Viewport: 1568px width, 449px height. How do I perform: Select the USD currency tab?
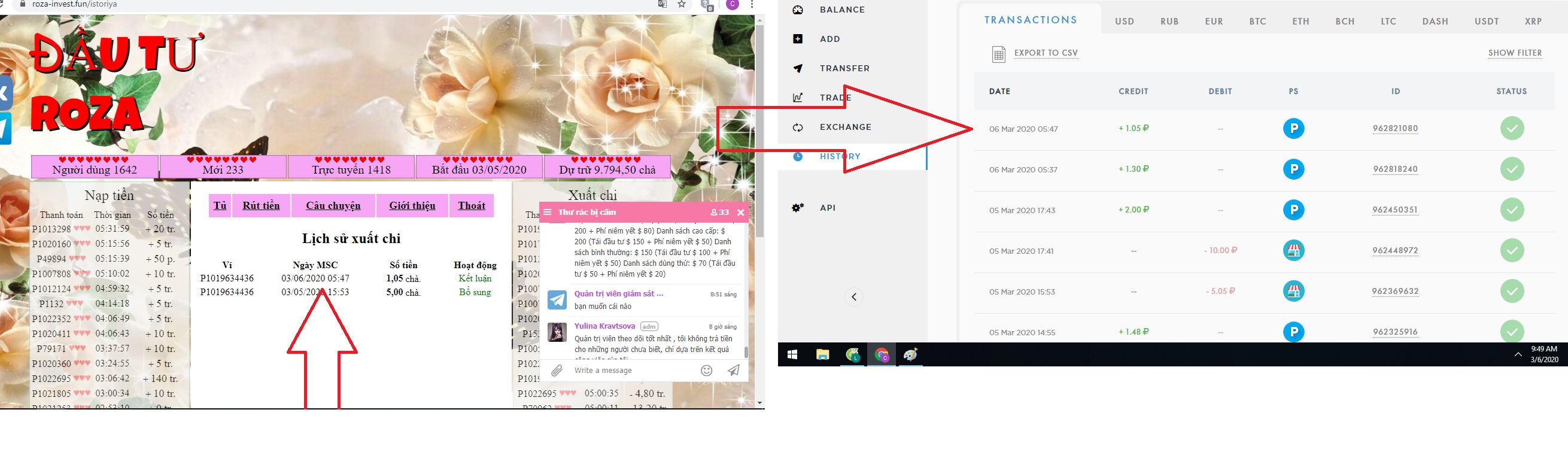pos(1125,22)
